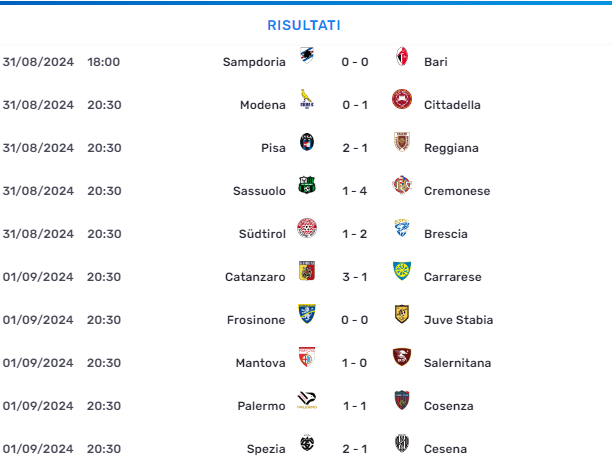Click the Juve Stabia team name

[458, 320]
